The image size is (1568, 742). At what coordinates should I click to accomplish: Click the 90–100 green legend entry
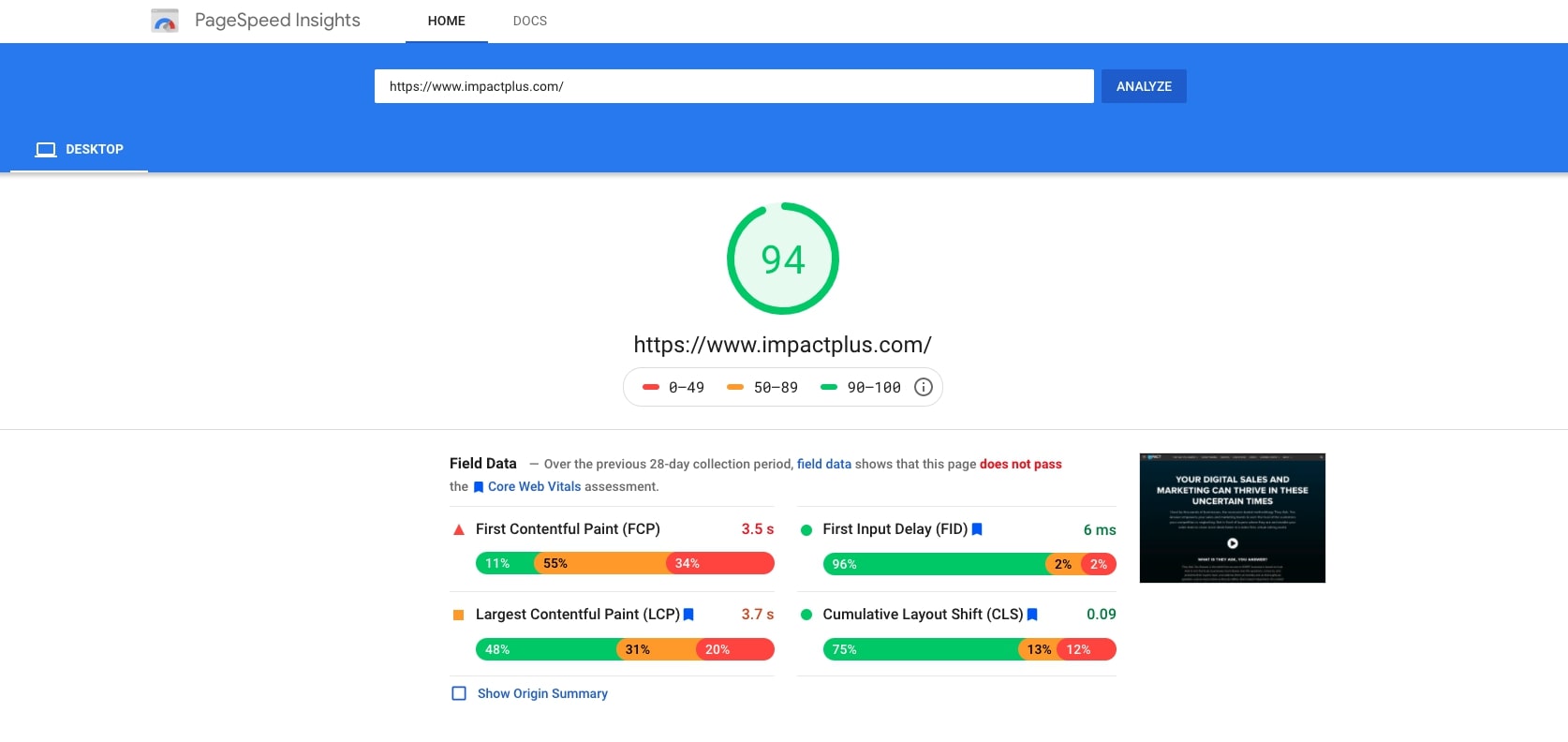861,387
